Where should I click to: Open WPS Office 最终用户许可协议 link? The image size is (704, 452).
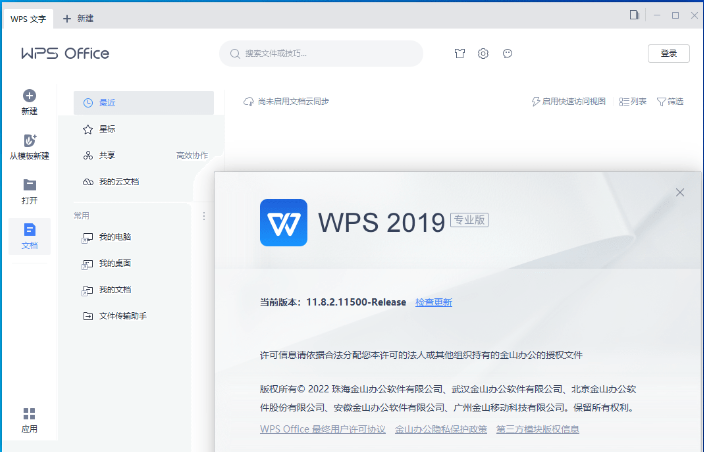pos(323,429)
